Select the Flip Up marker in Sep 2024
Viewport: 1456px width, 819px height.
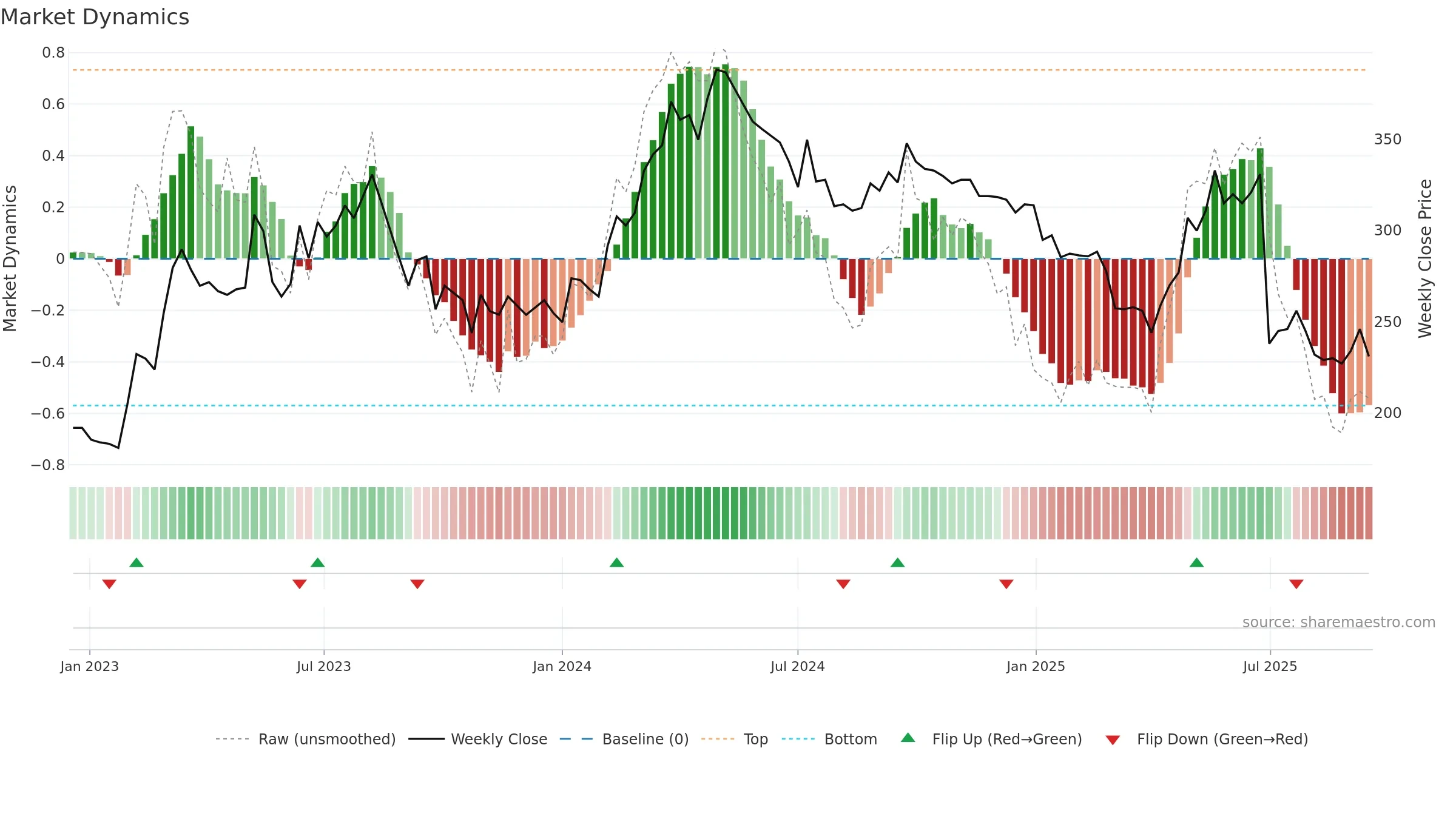tap(898, 562)
